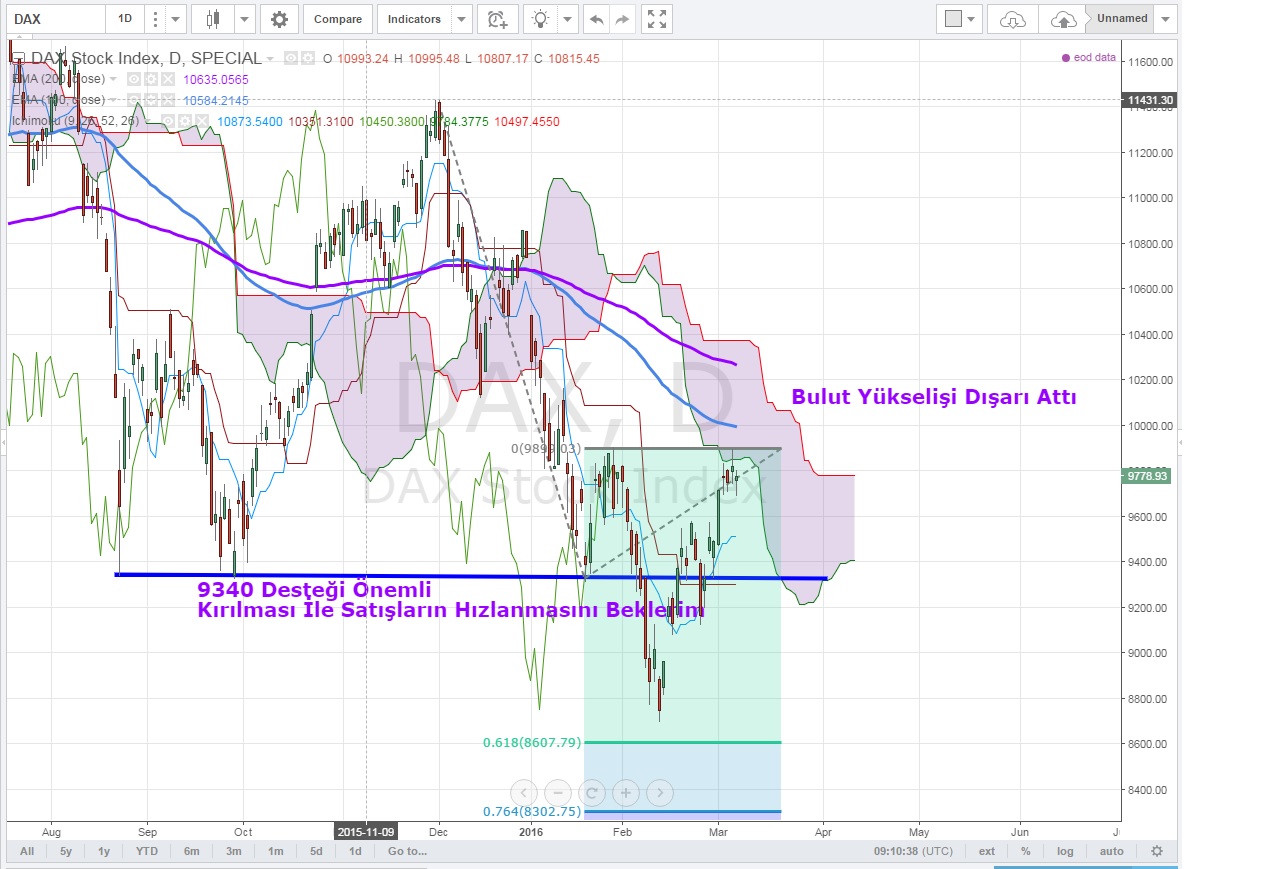Click the Compare button
Screen dimensions: 1277x869
[338, 19]
